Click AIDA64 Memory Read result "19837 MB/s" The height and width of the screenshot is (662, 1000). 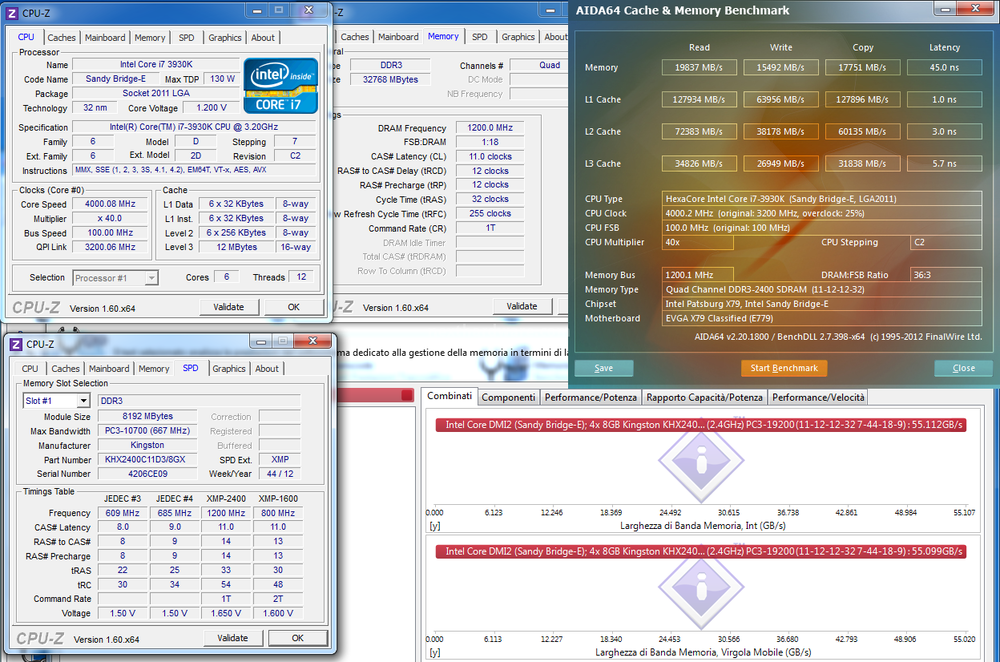(x=699, y=68)
